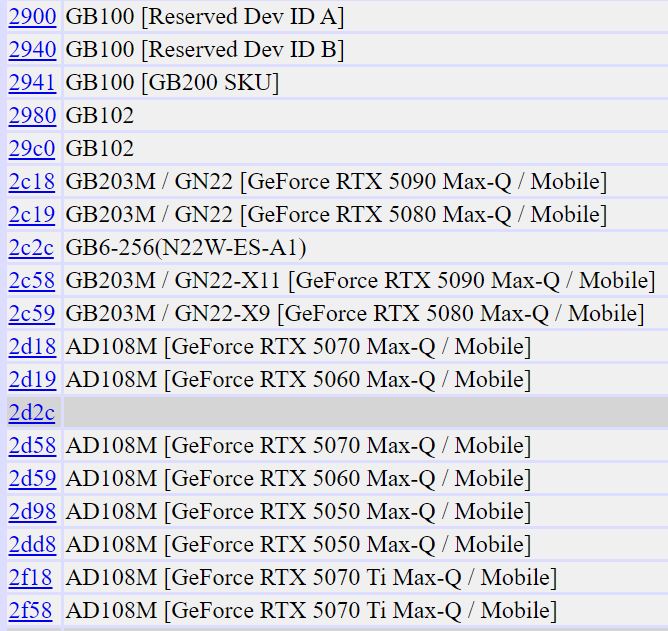668x631 pixels.
Task: Open the 2dd8 RTX 5050 link
Action: (x=32, y=545)
